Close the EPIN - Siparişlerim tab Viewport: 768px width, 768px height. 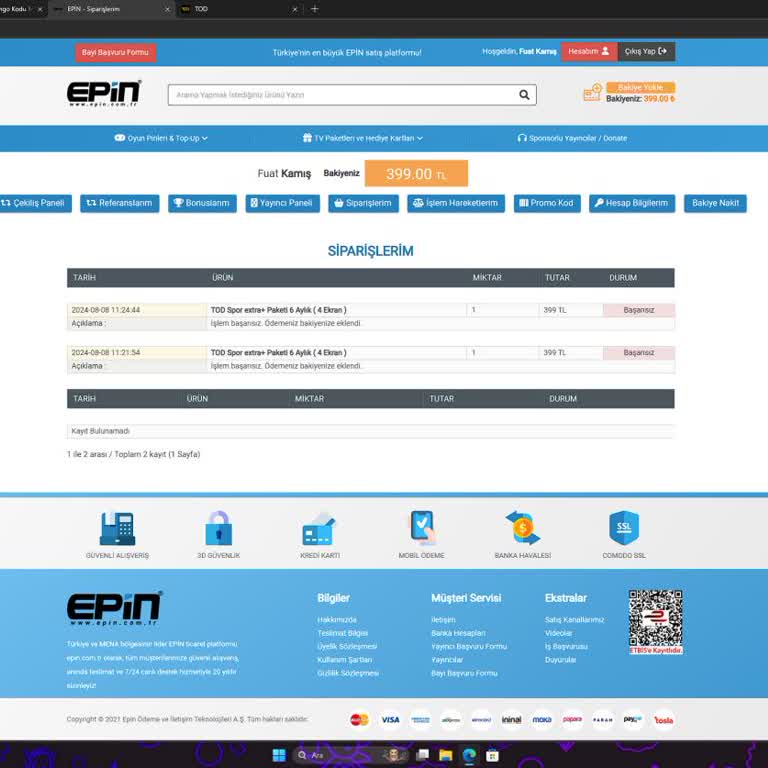167,9
